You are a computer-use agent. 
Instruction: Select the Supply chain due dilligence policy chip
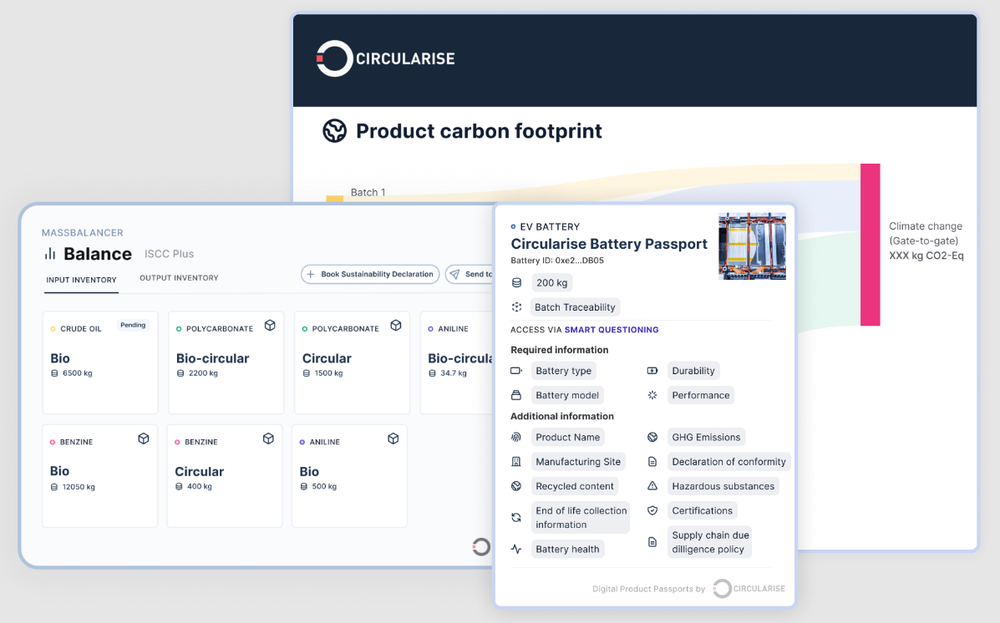click(x=710, y=542)
